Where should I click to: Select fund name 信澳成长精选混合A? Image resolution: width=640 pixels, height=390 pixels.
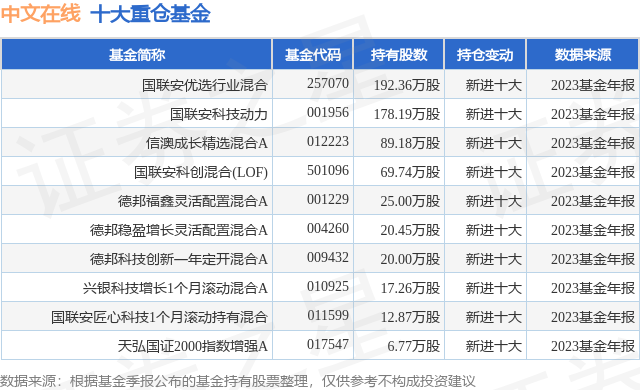click(207, 143)
